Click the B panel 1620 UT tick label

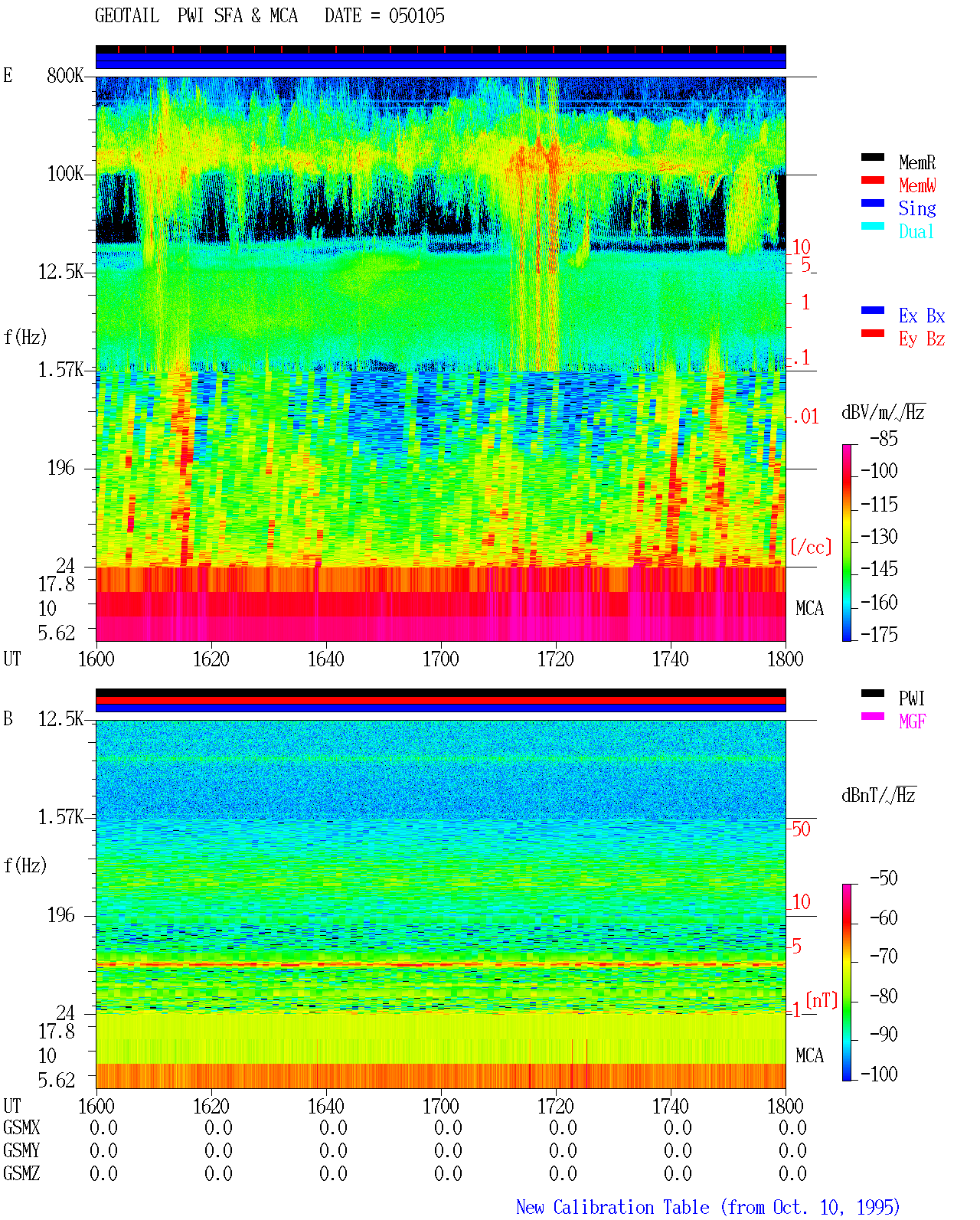click(211, 1107)
